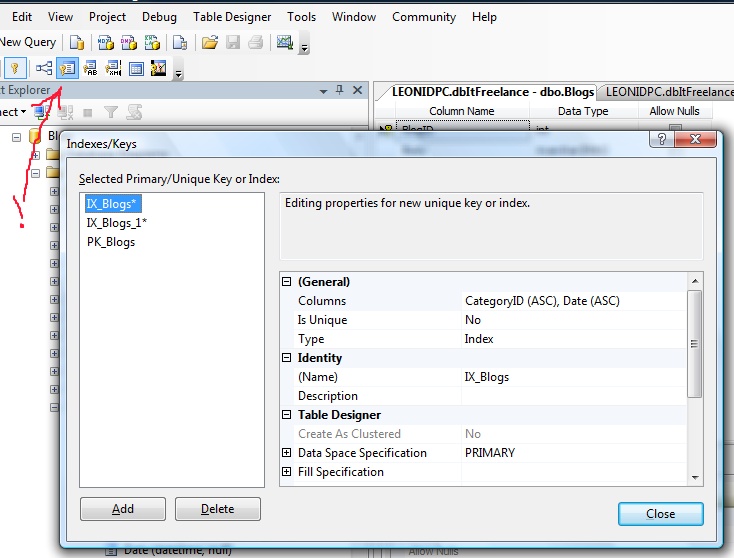Click the Delete button

pyautogui.click(x=218, y=509)
